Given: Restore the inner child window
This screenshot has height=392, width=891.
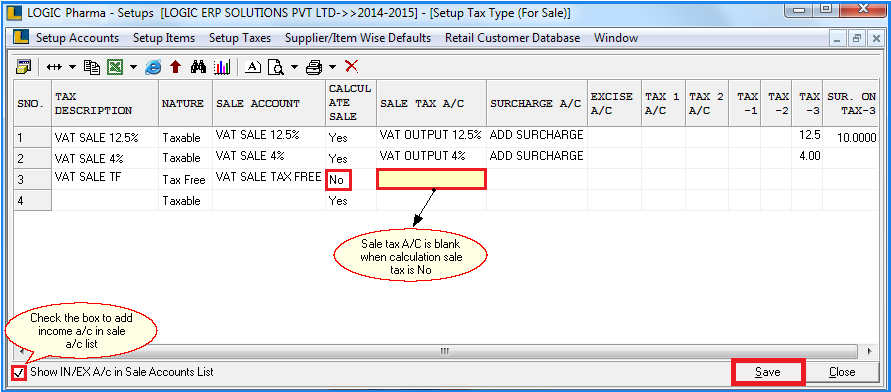Looking at the screenshot, I should 856,39.
